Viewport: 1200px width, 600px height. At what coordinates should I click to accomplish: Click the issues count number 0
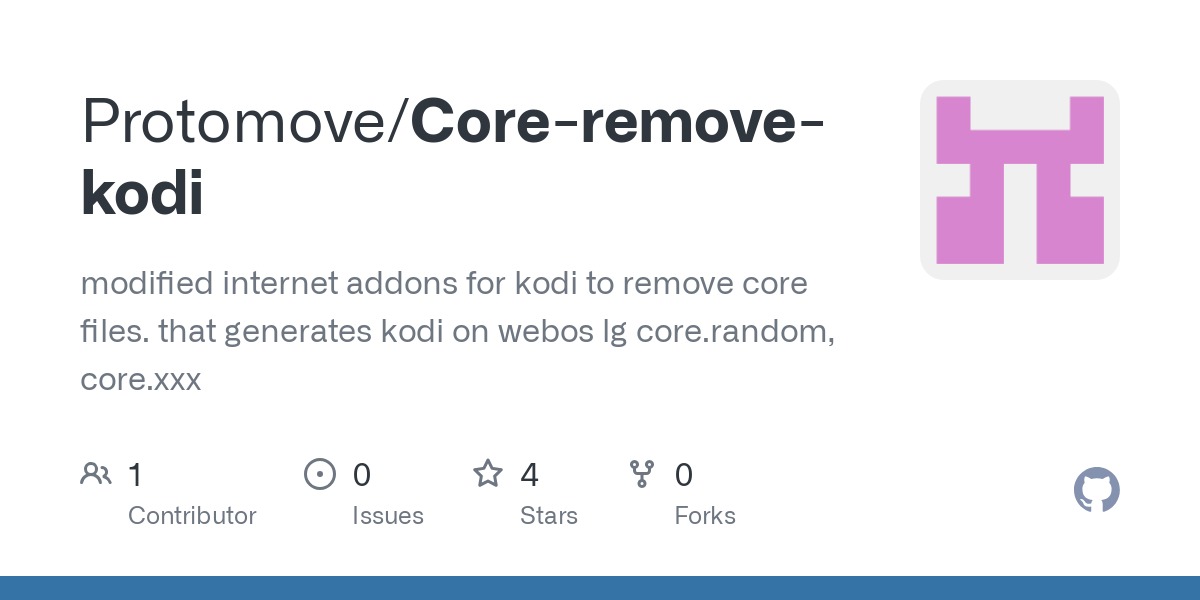362,474
